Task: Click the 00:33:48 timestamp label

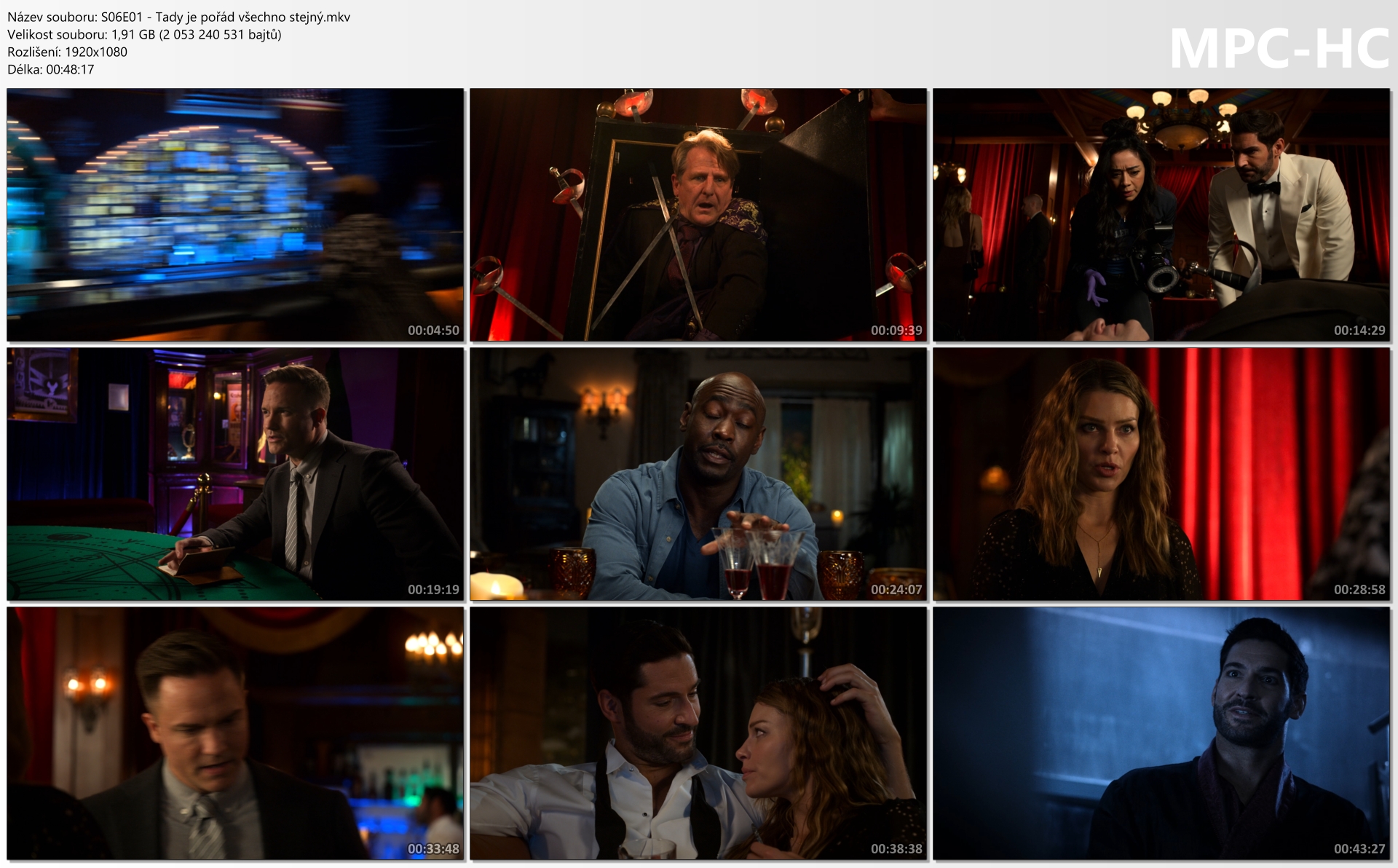Action: (x=433, y=849)
